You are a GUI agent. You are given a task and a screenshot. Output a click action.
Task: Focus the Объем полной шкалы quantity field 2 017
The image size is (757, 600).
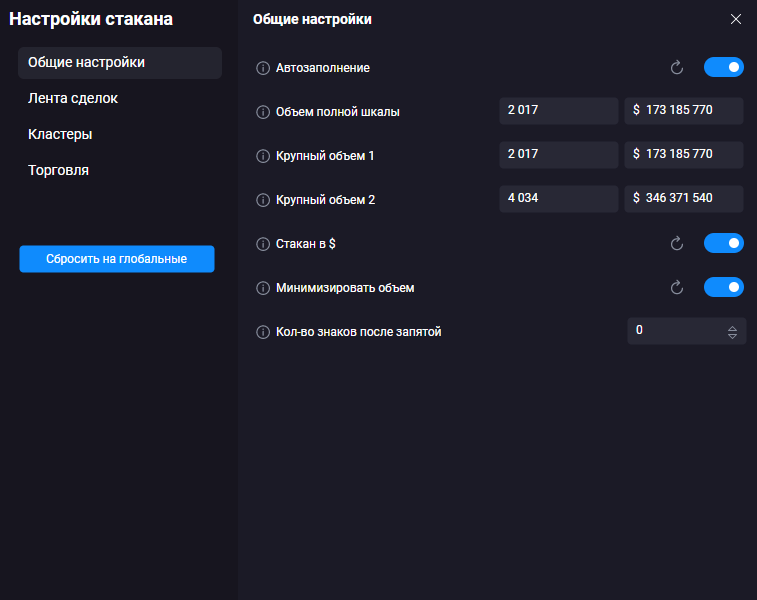pyautogui.click(x=559, y=111)
